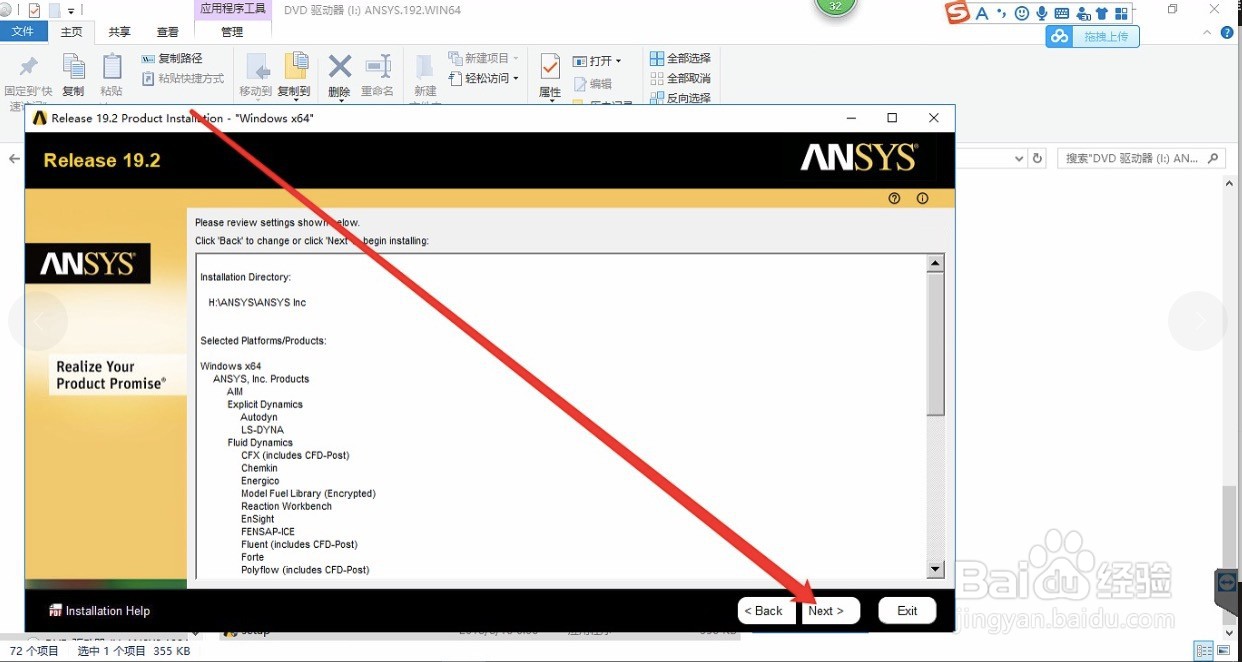Click 全部选择 in the ribbon
Image resolution: width=1242 pixels, height=662 pixels.
680,59
